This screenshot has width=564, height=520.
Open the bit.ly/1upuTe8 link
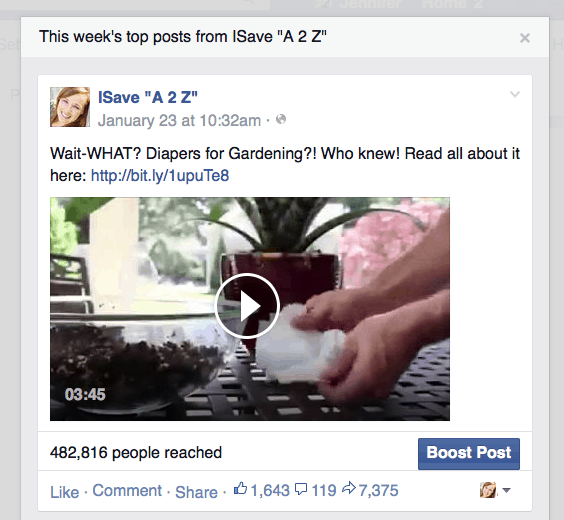click(x=160, y=176)
